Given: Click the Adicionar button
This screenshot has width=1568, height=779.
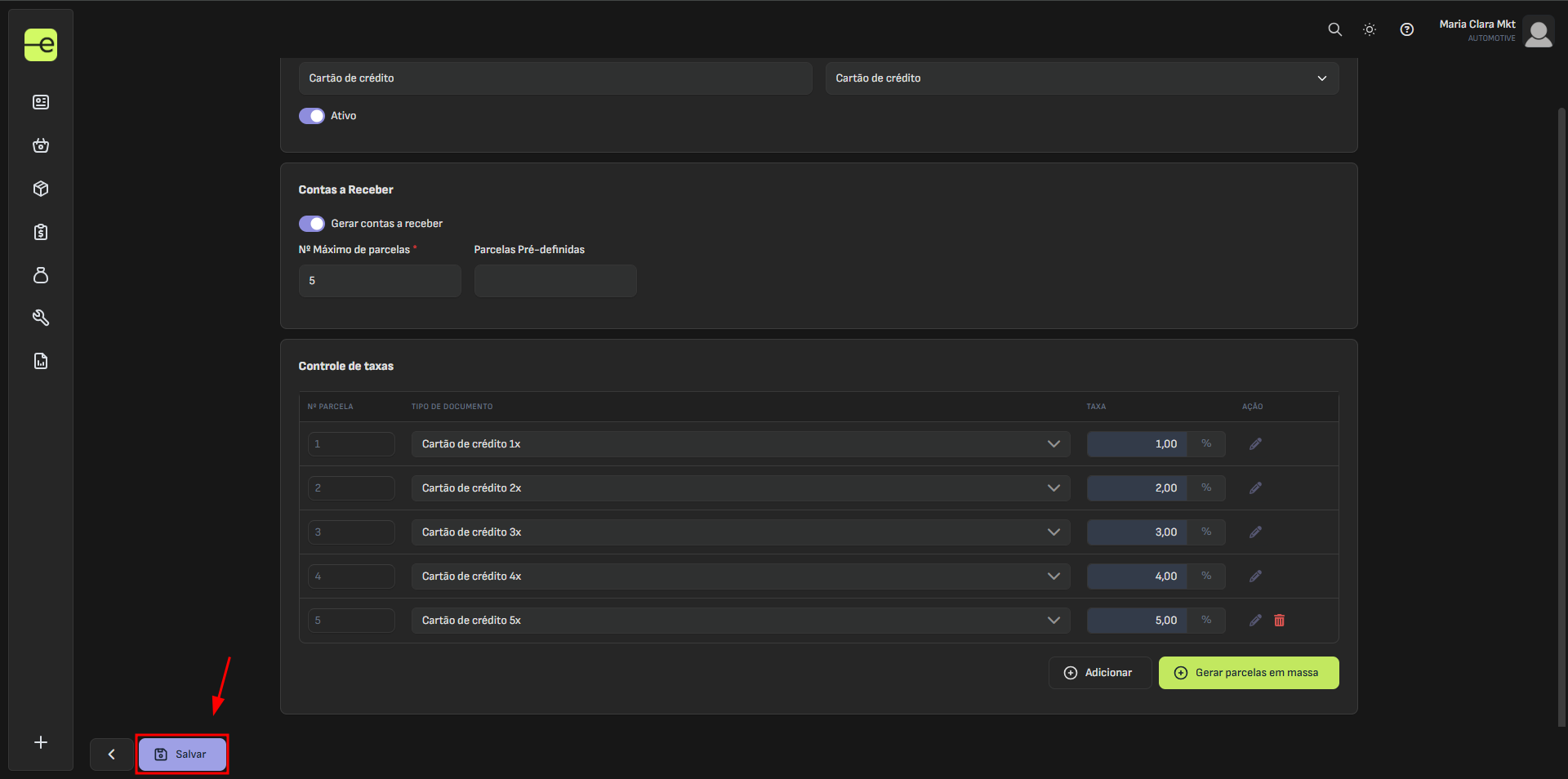Looking at the screenshot, I should point(1099,673).
